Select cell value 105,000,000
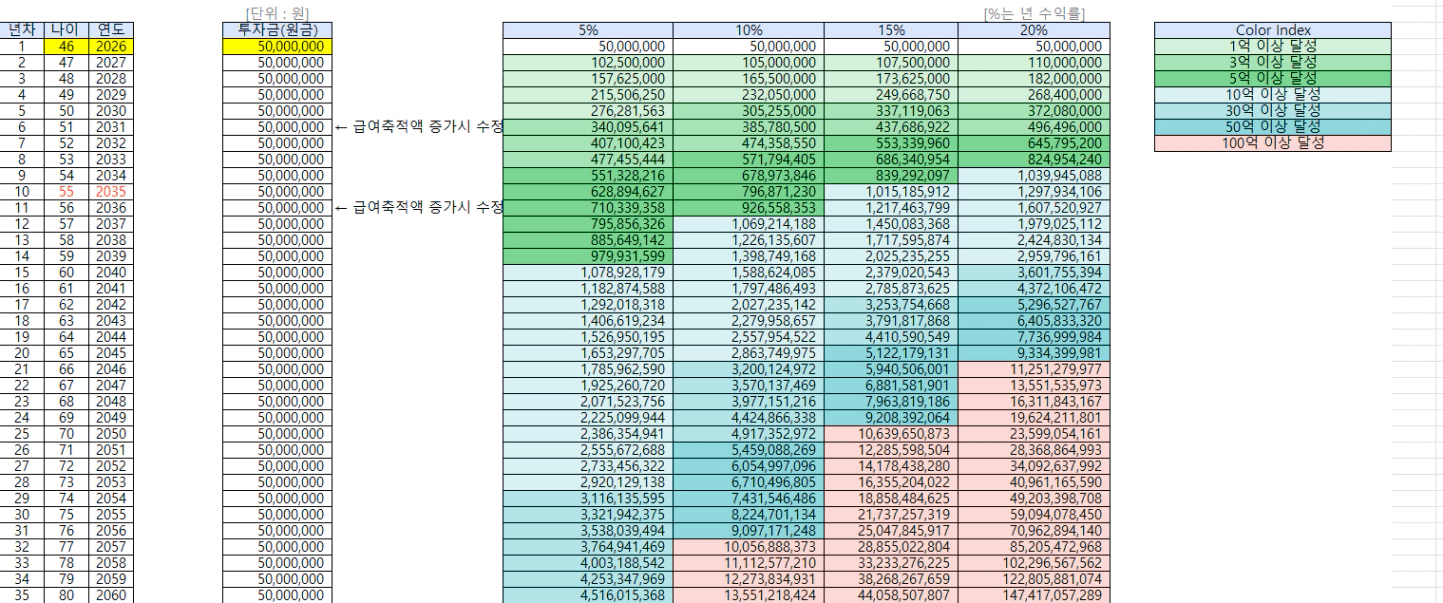Viewport: 1443px width, 603px height. (746, 62)
